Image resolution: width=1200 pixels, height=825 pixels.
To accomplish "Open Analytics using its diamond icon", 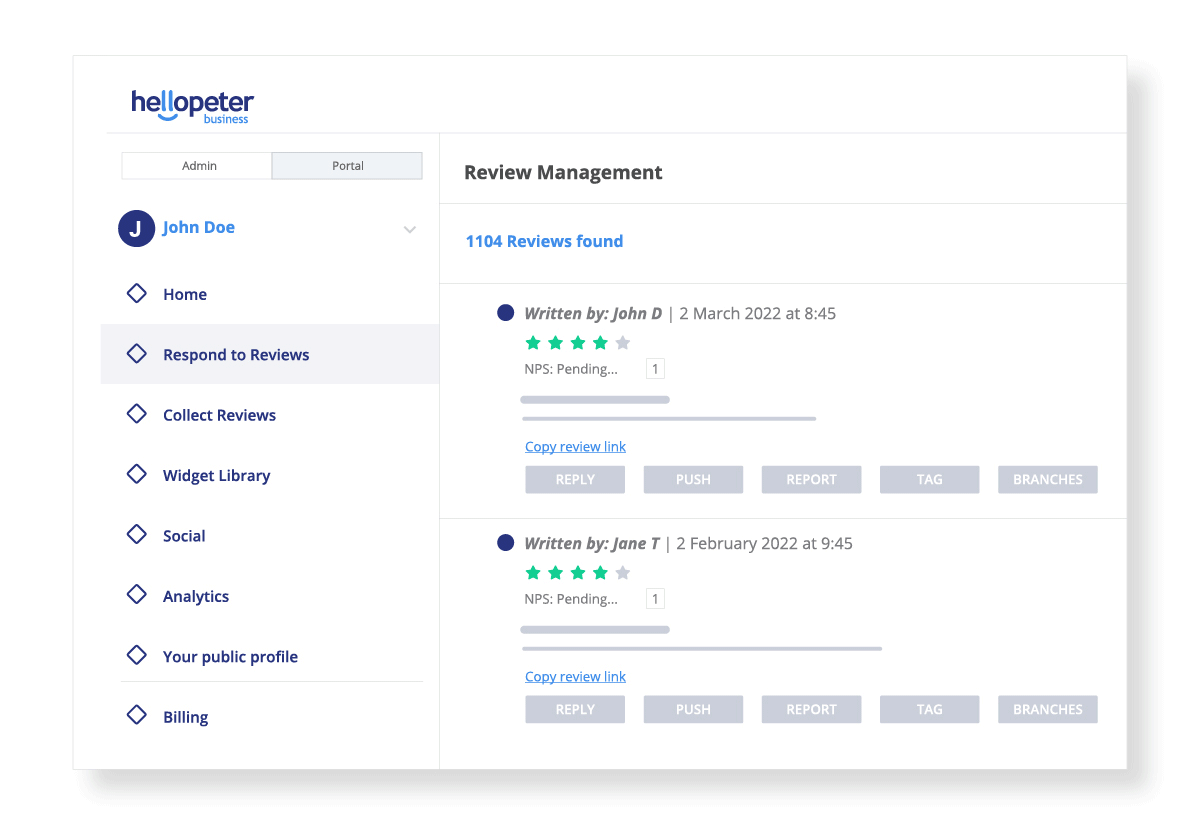I will 137,595.
